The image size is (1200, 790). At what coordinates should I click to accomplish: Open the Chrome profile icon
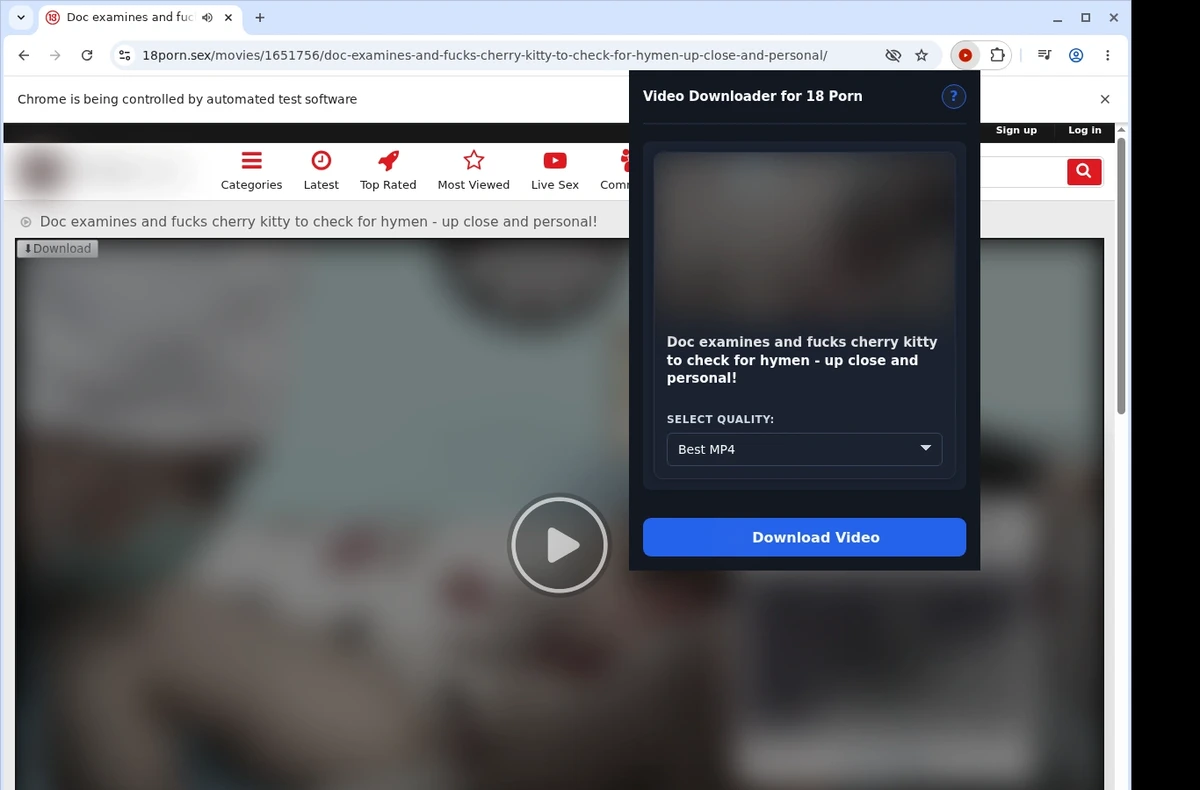pyautogui.click(x=1076, y=56)
